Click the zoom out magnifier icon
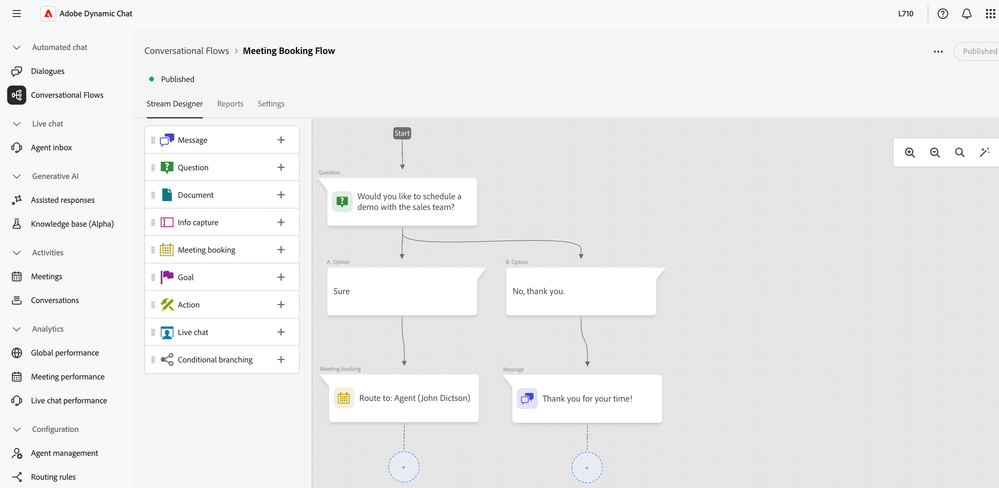The image size is (999, 488). [x=935, y=153]
